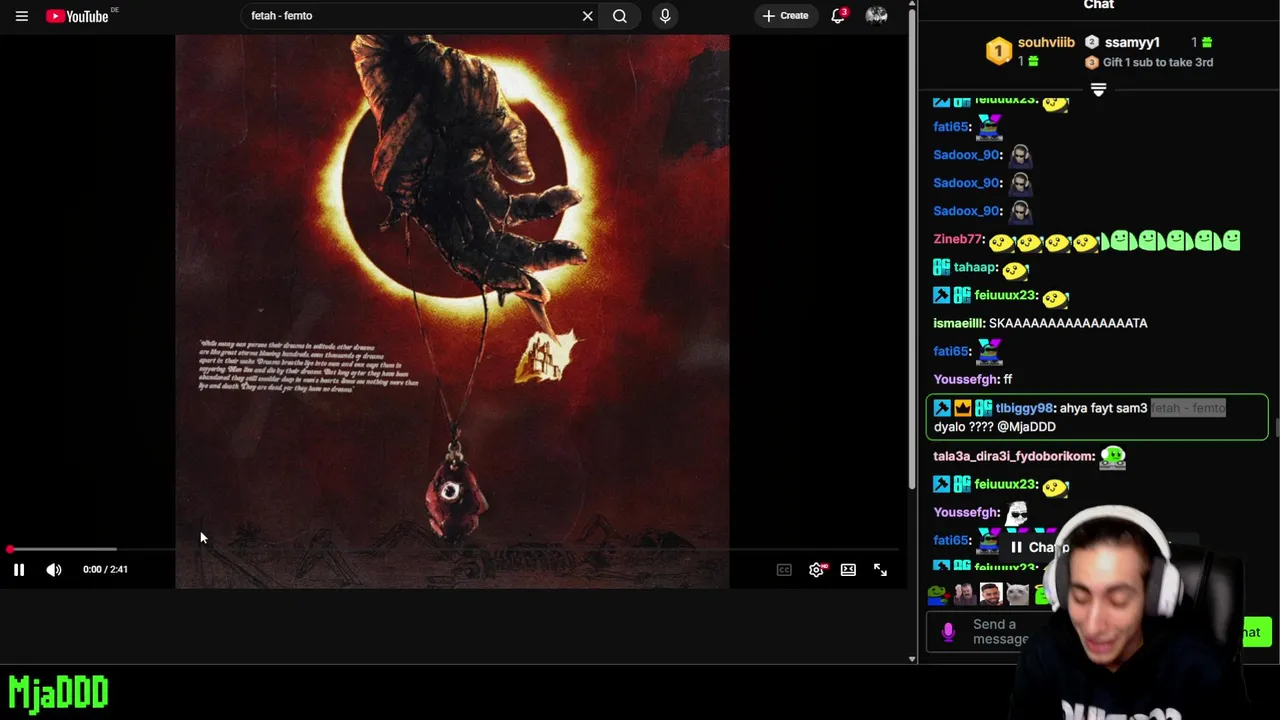Click the green Chat send button
This screenshot has height=720, width=1280.
point(1255,632)
